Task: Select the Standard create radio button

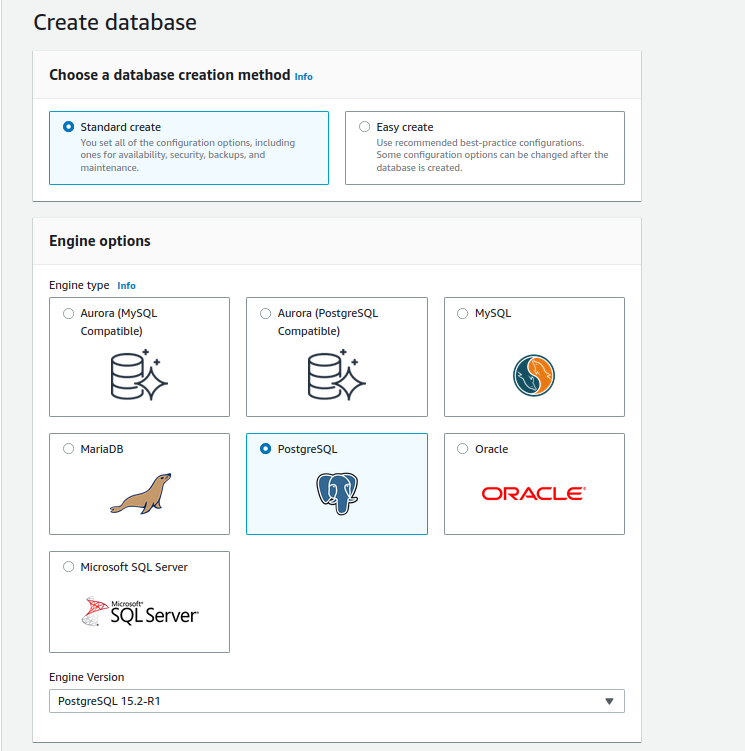Action: click(69, 126)
